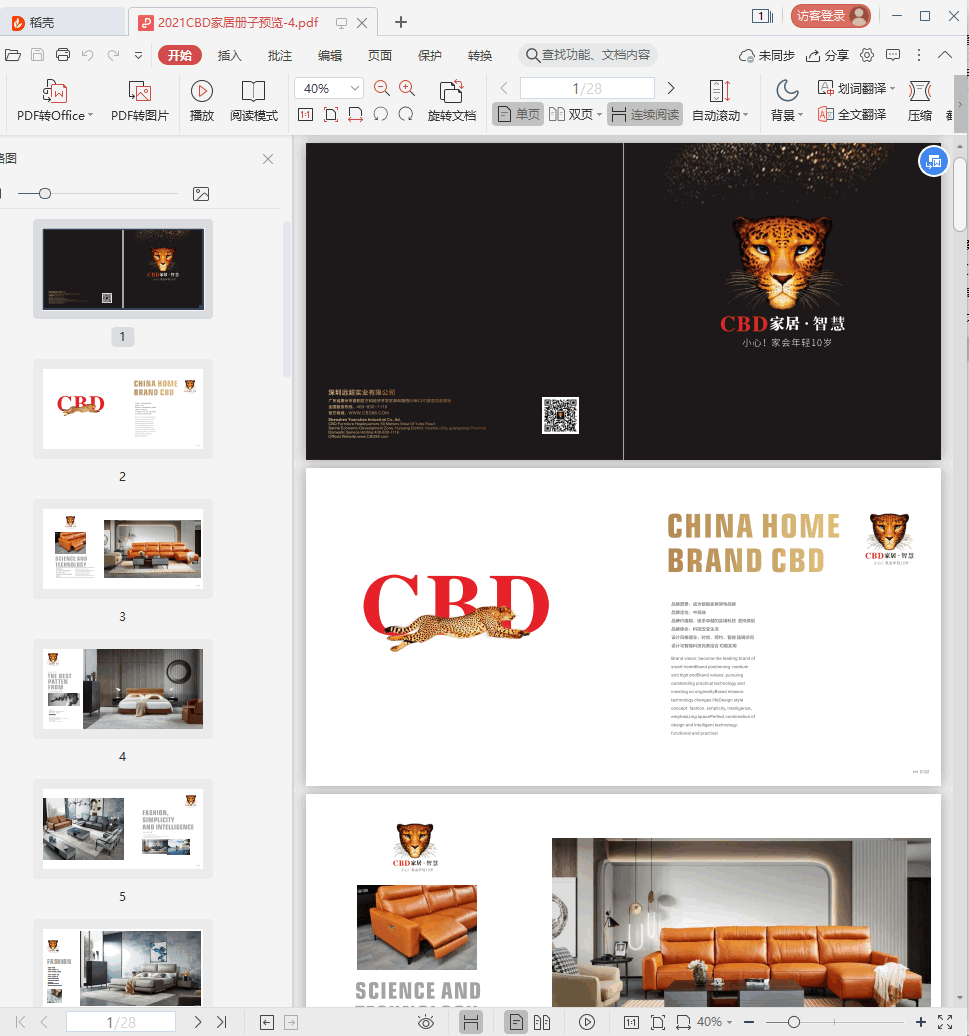Click the 压缩 compress tool
The width and height of the screenshot is (969, 1036).
pyautogui.click(x=919, y=101)
